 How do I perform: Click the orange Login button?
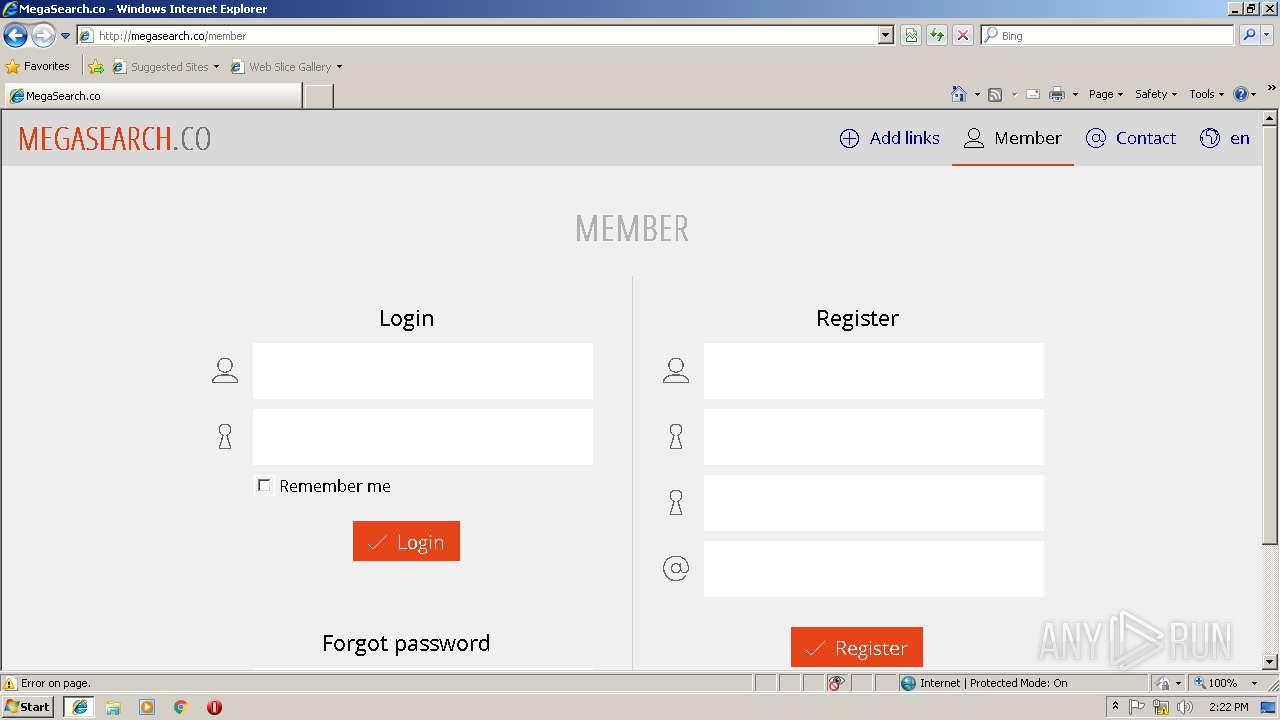406,541
